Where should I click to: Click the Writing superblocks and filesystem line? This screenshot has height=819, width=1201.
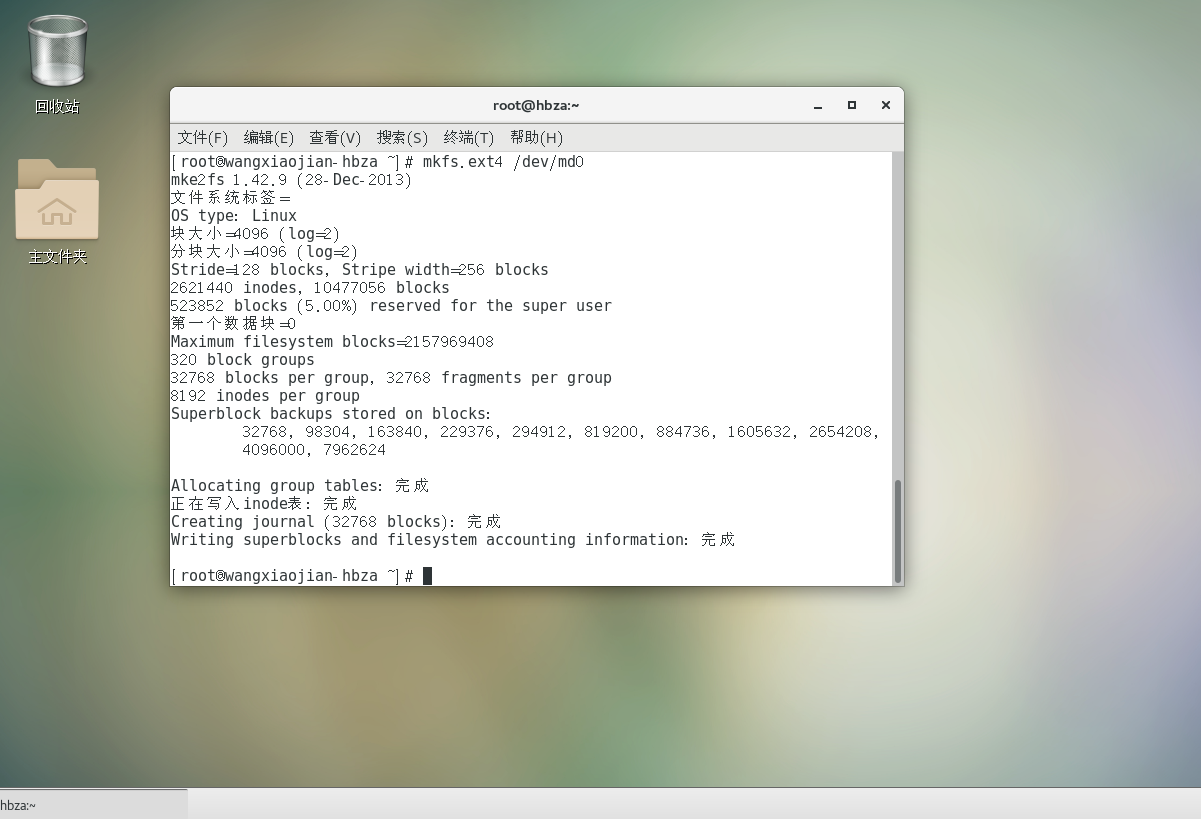453,540
